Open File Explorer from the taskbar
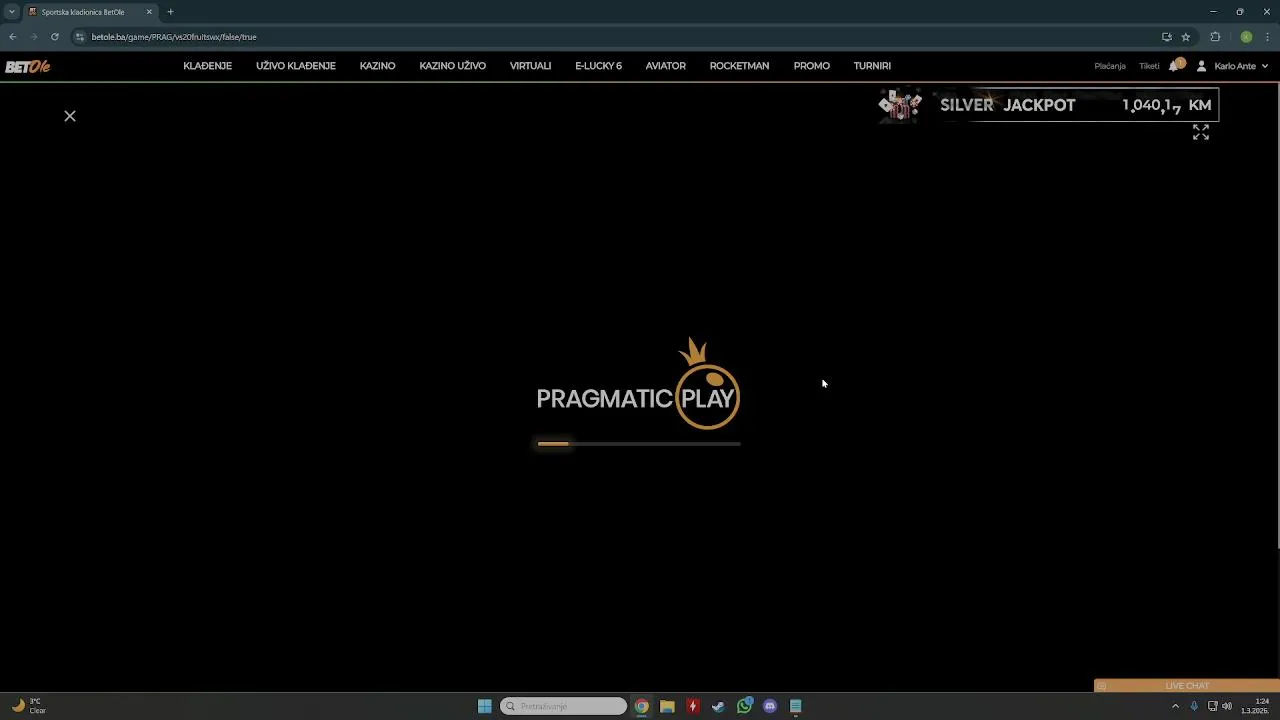This screenshot has width=1280, height=720. tap(667, 706)
